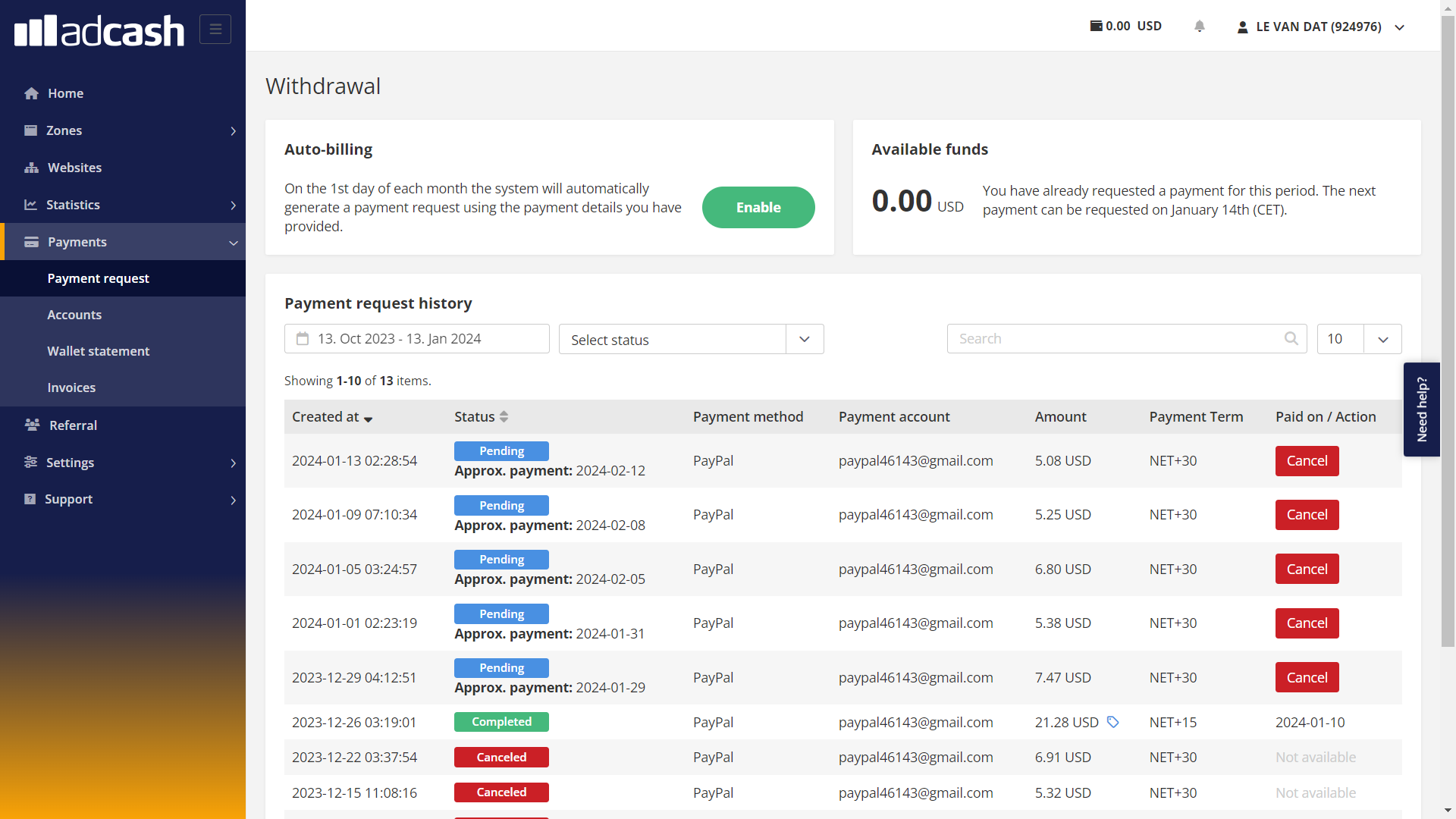The width and height of the screenshot is (1456, 819).
Task: Click the Completed status badge
Action: pyautogui.click(x=501, y=722)
